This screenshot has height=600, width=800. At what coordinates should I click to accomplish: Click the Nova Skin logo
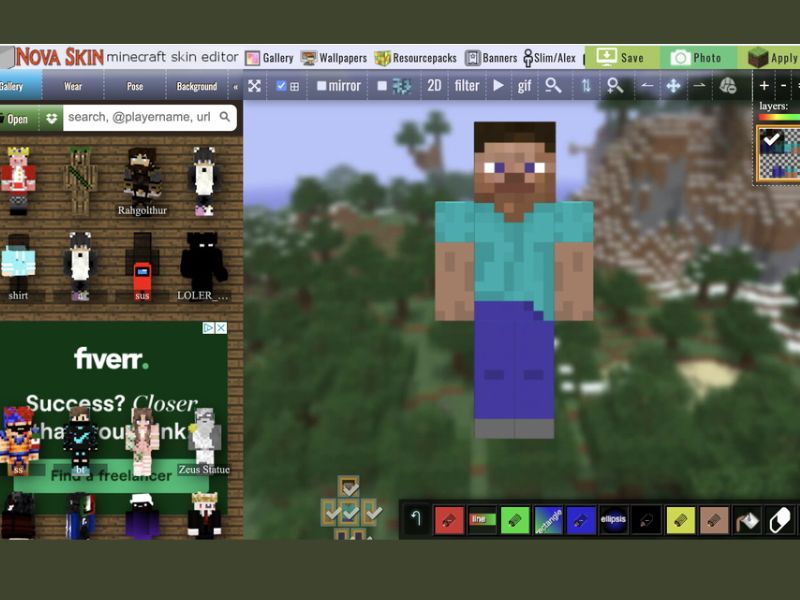(59, 57)
